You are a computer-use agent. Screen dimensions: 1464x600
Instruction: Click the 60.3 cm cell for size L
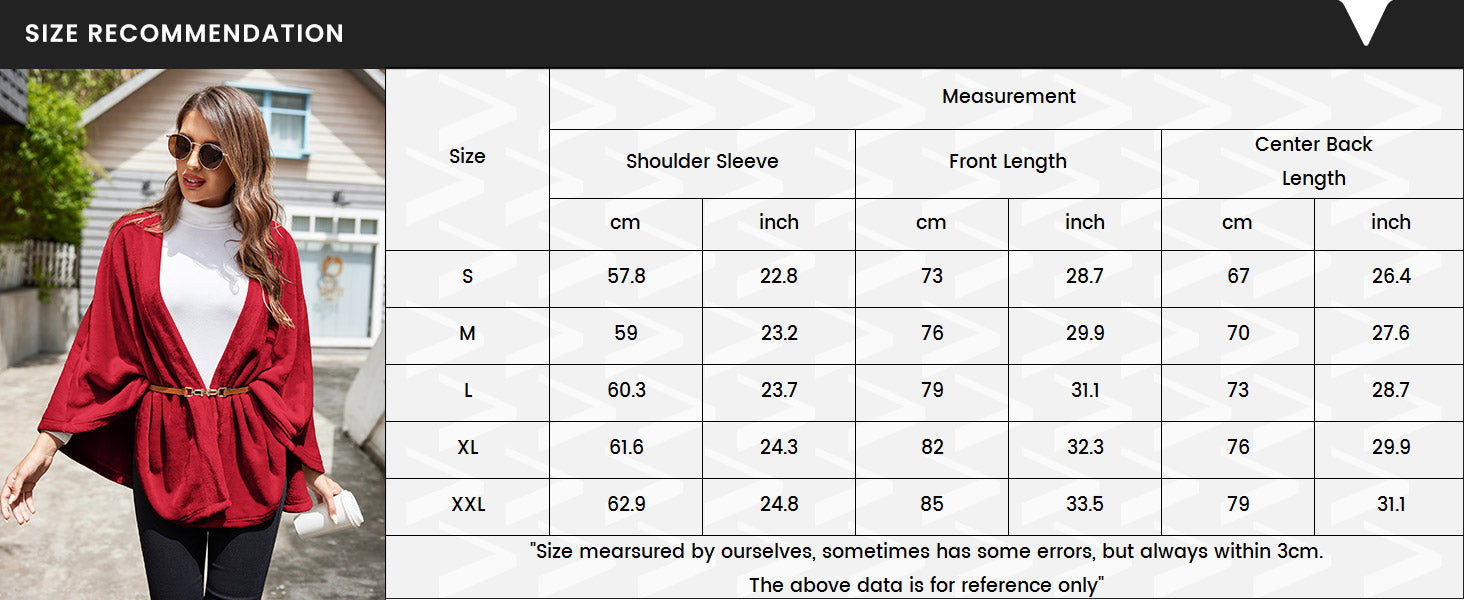click(x=626, y=391)
